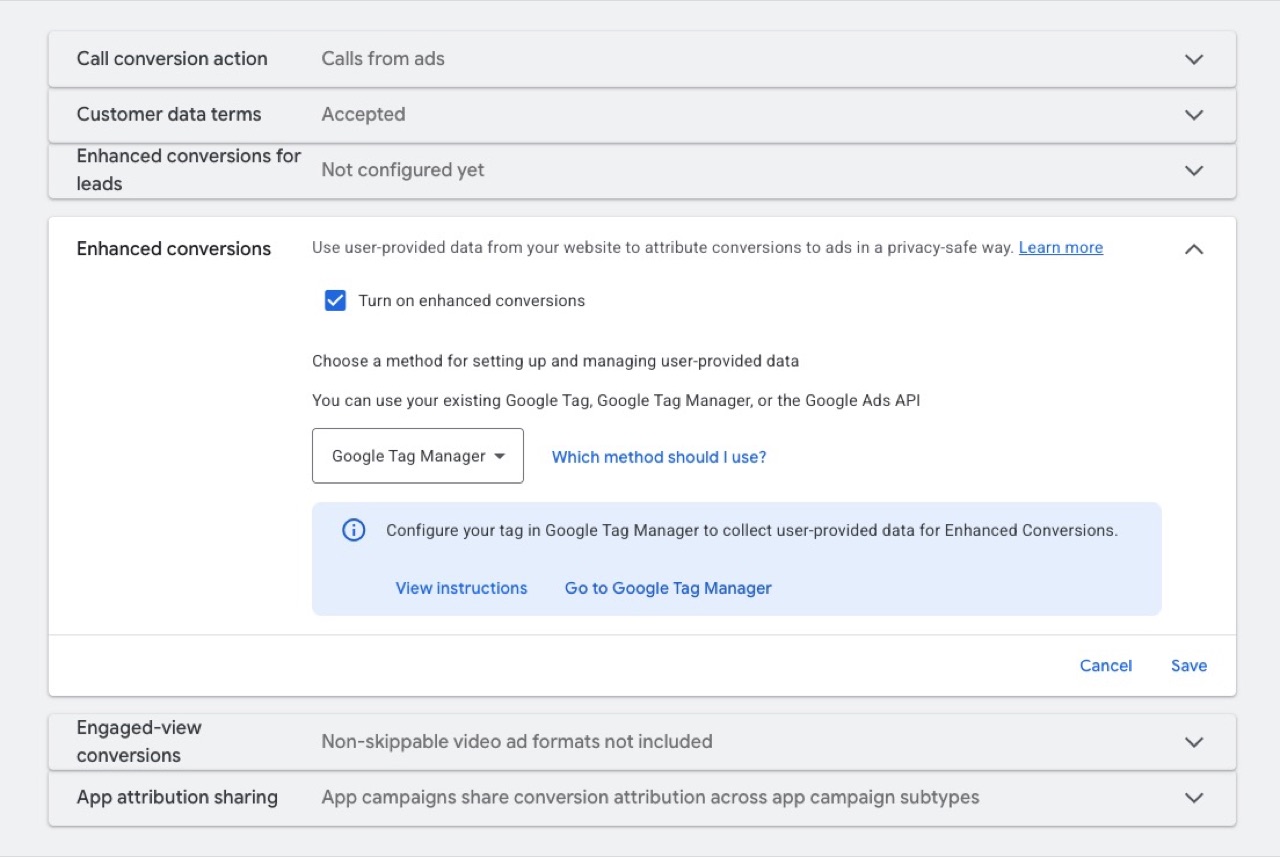This screenshot has height=857, width=1280.
Task: Click the Call conversion action label
Action: point(172,59)
